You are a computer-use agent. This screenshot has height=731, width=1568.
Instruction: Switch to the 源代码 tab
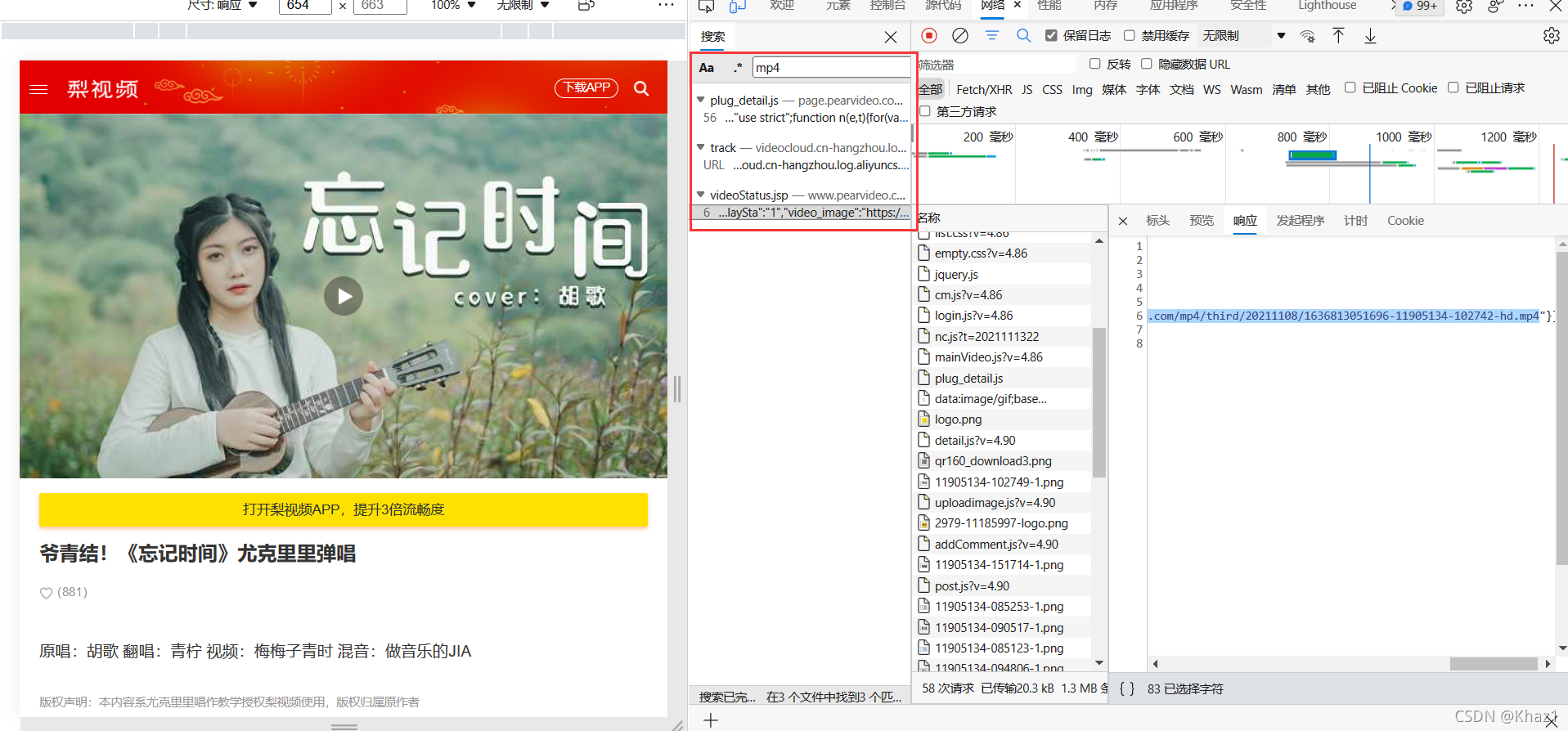(943, 6)
